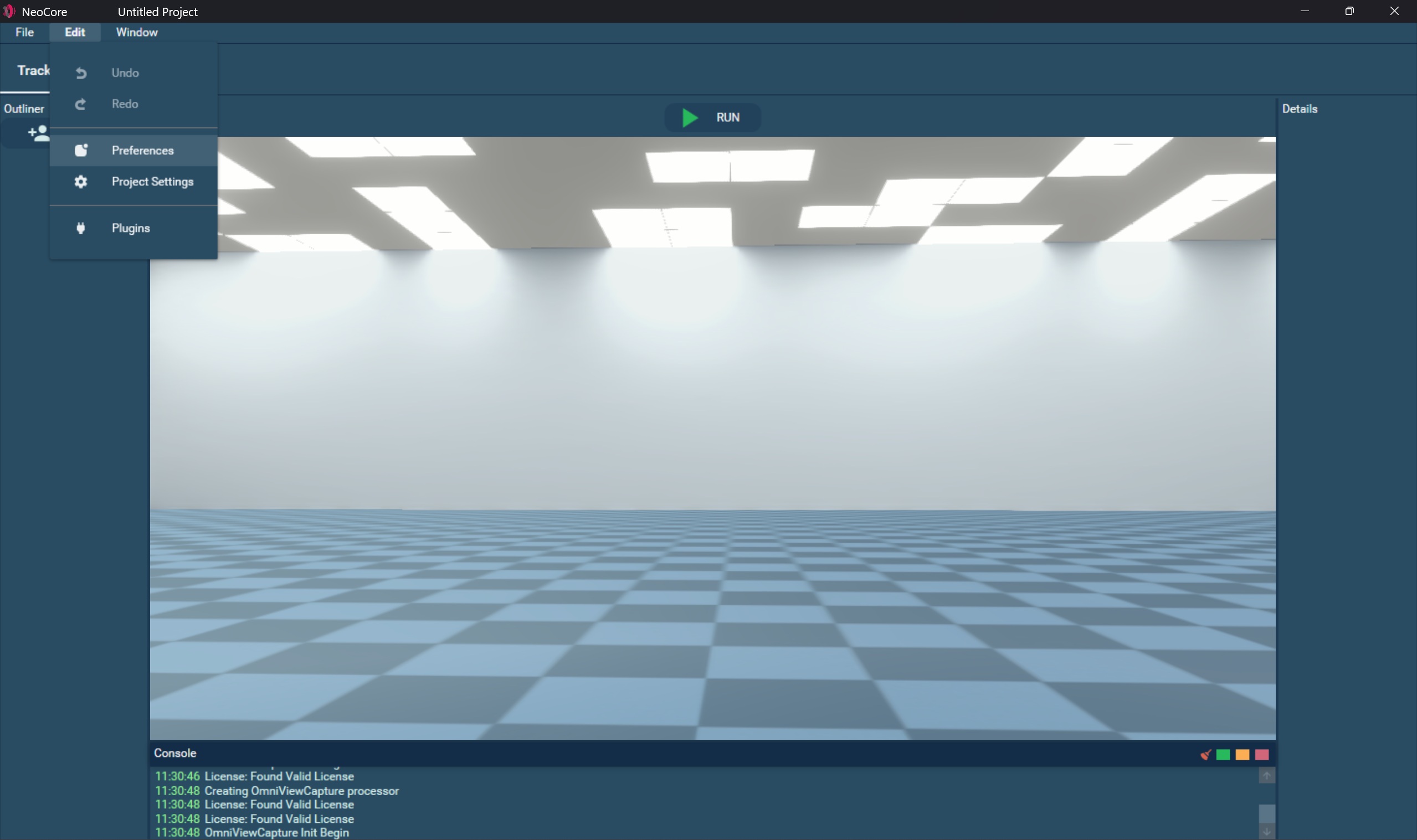Toggle the red console error filter

[x=1262, y=755]
